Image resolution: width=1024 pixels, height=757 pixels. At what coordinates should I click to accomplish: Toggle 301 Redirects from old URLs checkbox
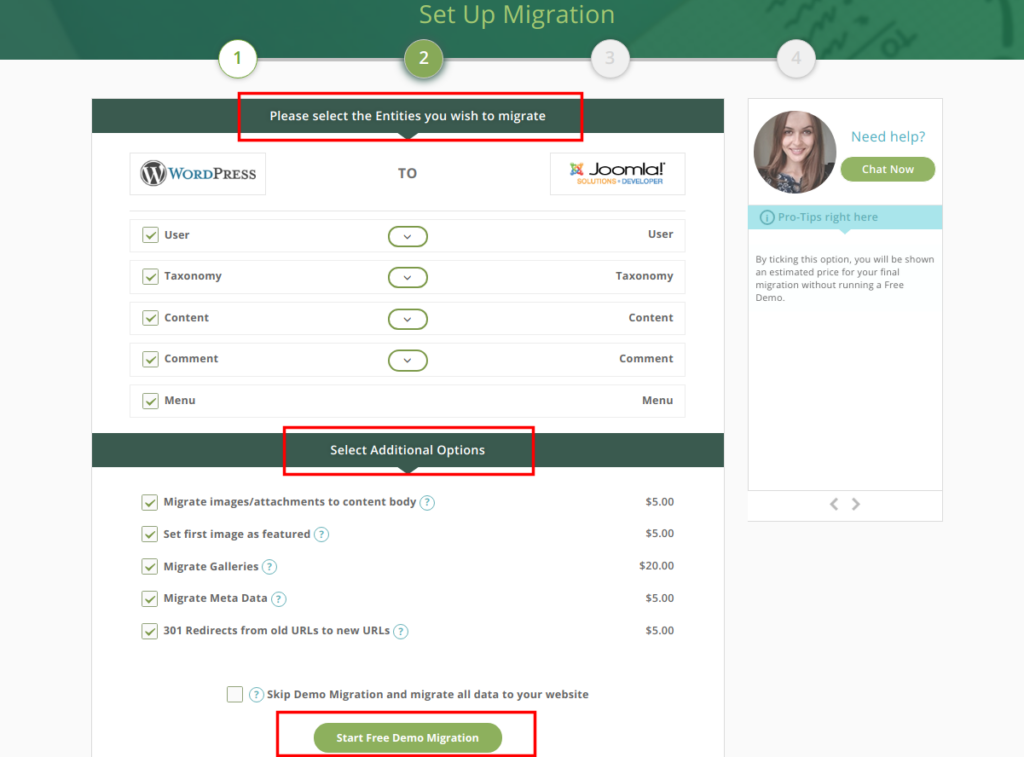click(150, 631)
